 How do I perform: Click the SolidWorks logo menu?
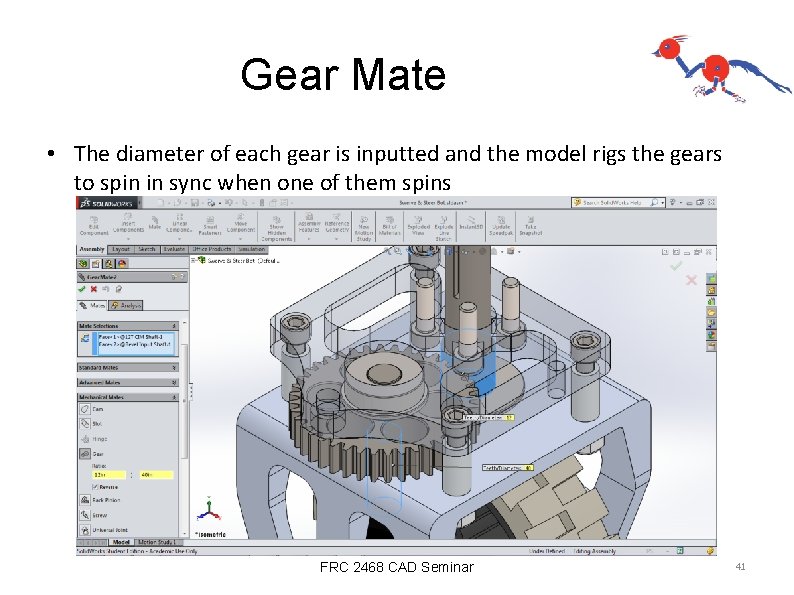[x=107, y=203]
